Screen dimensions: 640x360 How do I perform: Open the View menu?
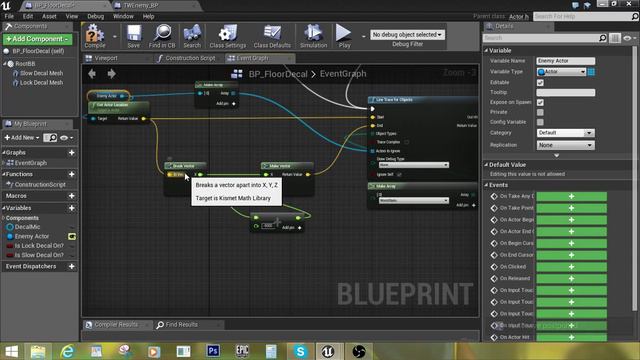point(72,16)
